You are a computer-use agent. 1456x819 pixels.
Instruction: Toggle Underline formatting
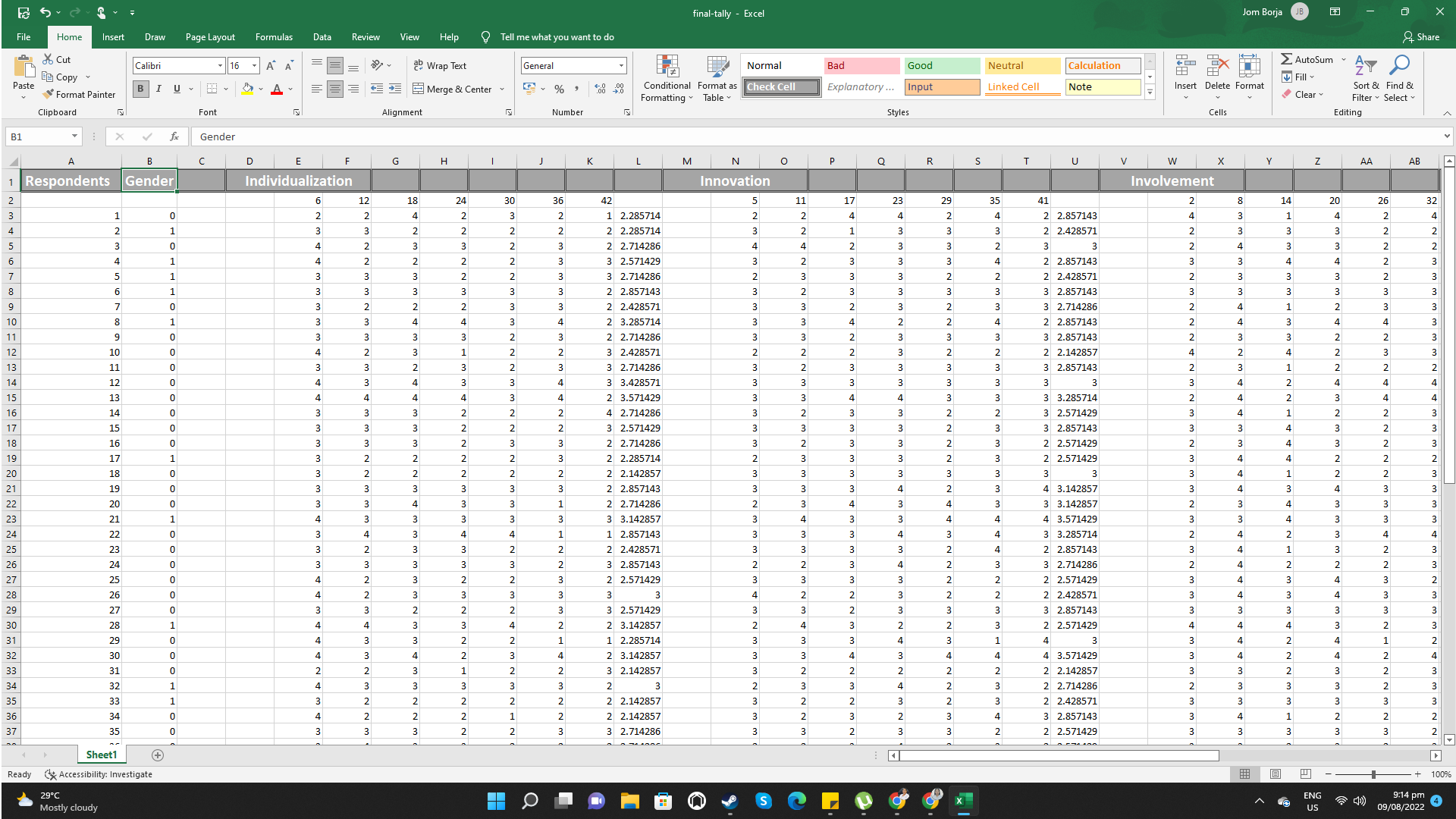coord(177,89)
